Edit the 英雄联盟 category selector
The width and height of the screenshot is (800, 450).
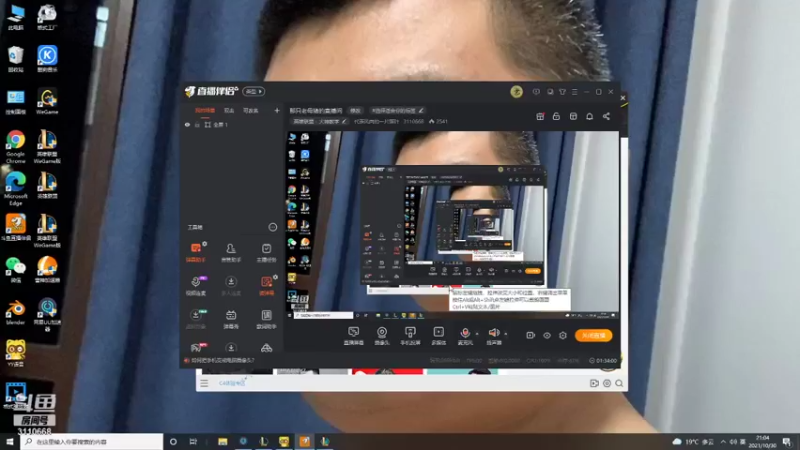[x=319, y=121]
